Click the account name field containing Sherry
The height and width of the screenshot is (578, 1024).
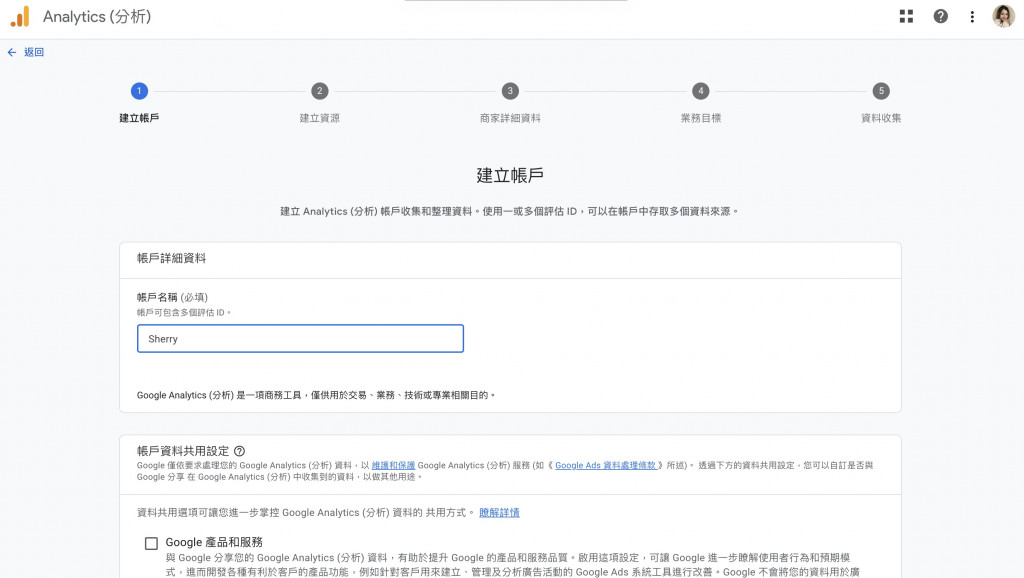click(300, 338)
